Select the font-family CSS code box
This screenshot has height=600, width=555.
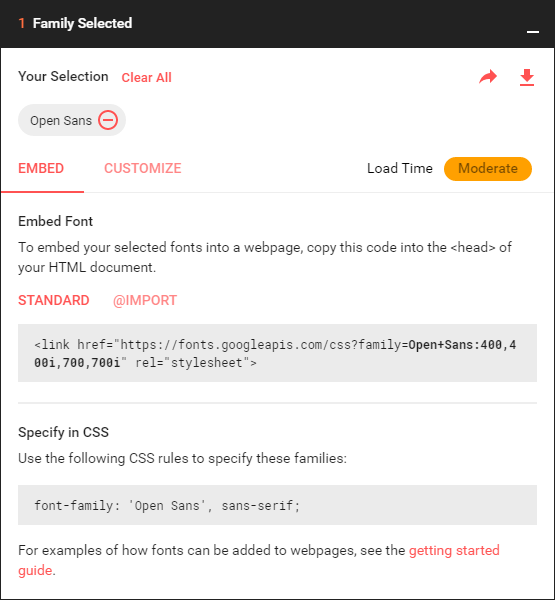[278, 505]
